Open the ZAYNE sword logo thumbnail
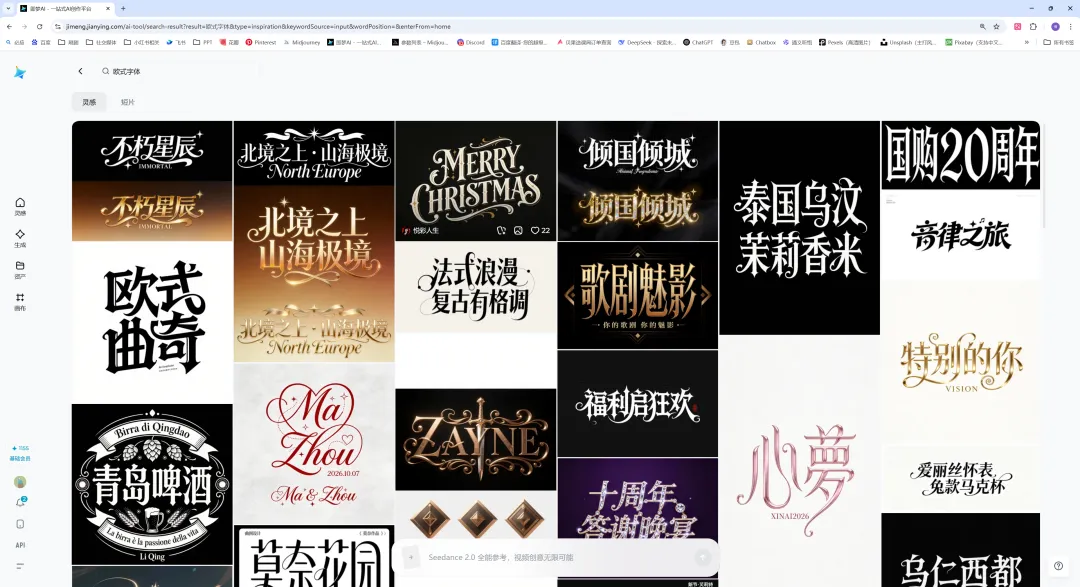Image resolution: width=1080 pixels, height=587 pixels. pos(476,440)
